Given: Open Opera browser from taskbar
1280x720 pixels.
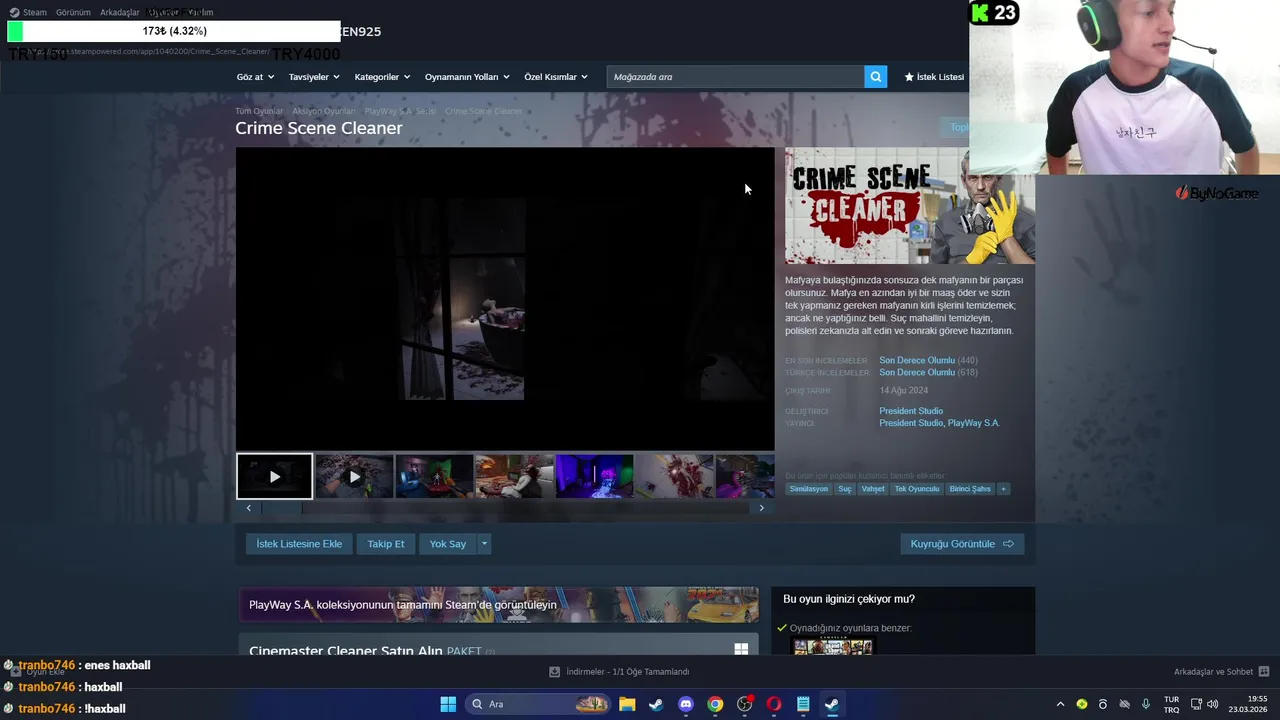Looking at the screenshot, I should point(773,704).
